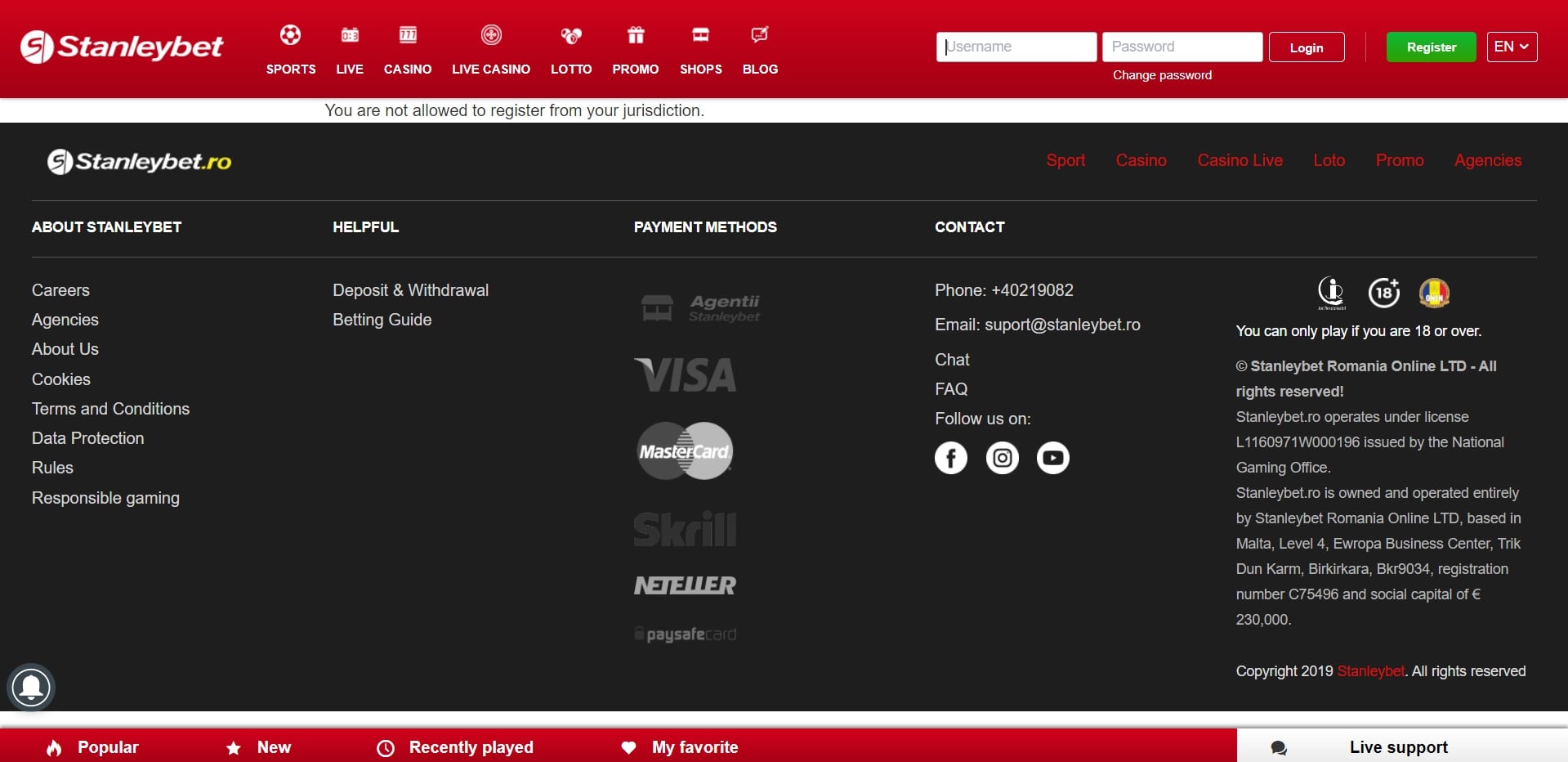The width and height of the screenshot is (1568, 762).
Task: Click the Agentii Stanleybet payment logo
Action: (x=700, y=308)
